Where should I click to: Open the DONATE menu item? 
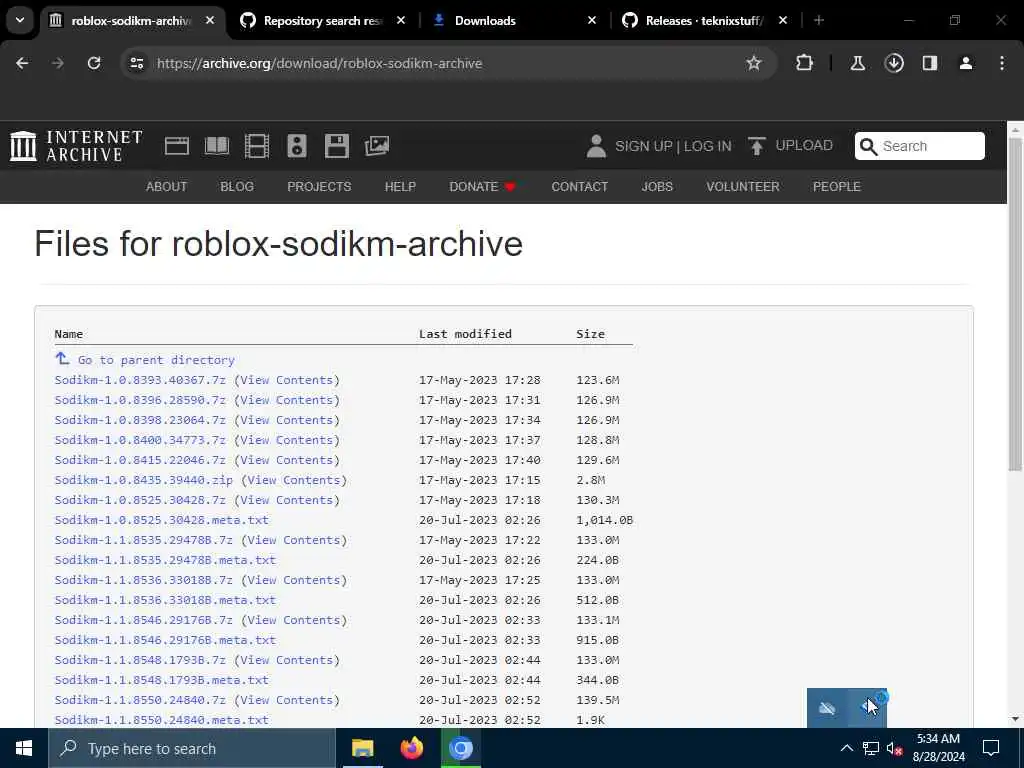482,187
